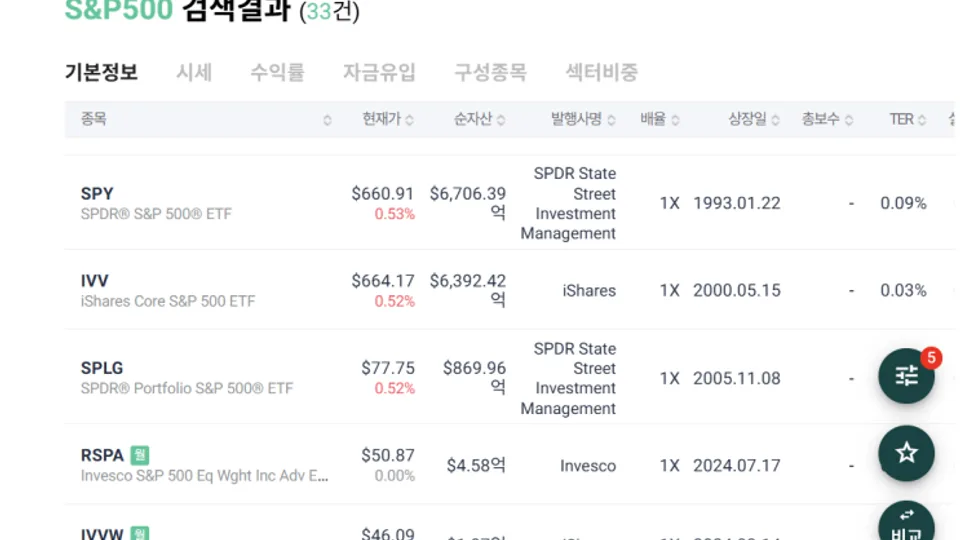Sort by 발행사명 column arrows
This screenshot has height=540, width=960.
point(611,120)
